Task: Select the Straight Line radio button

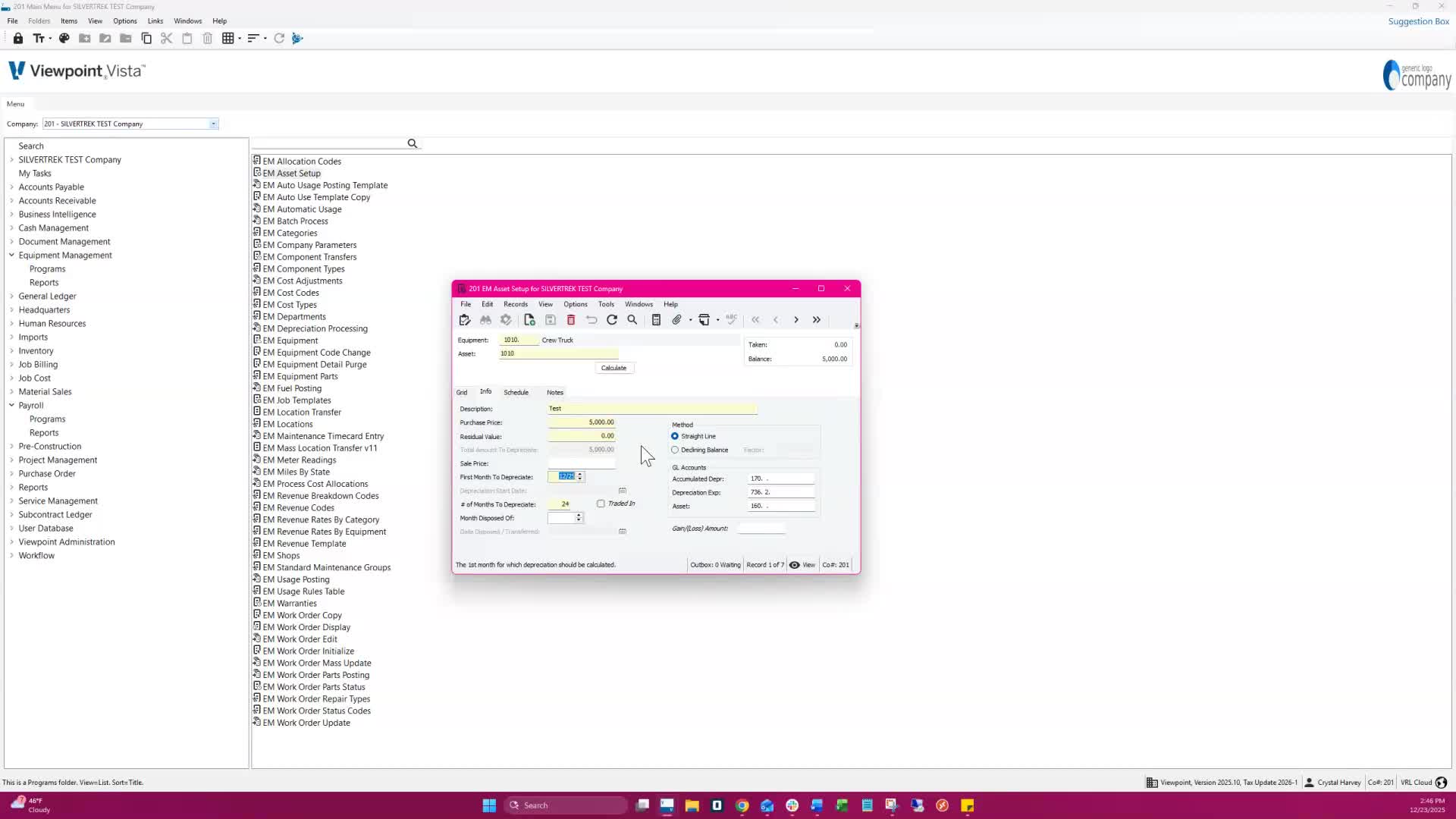Action: point(675,436)
